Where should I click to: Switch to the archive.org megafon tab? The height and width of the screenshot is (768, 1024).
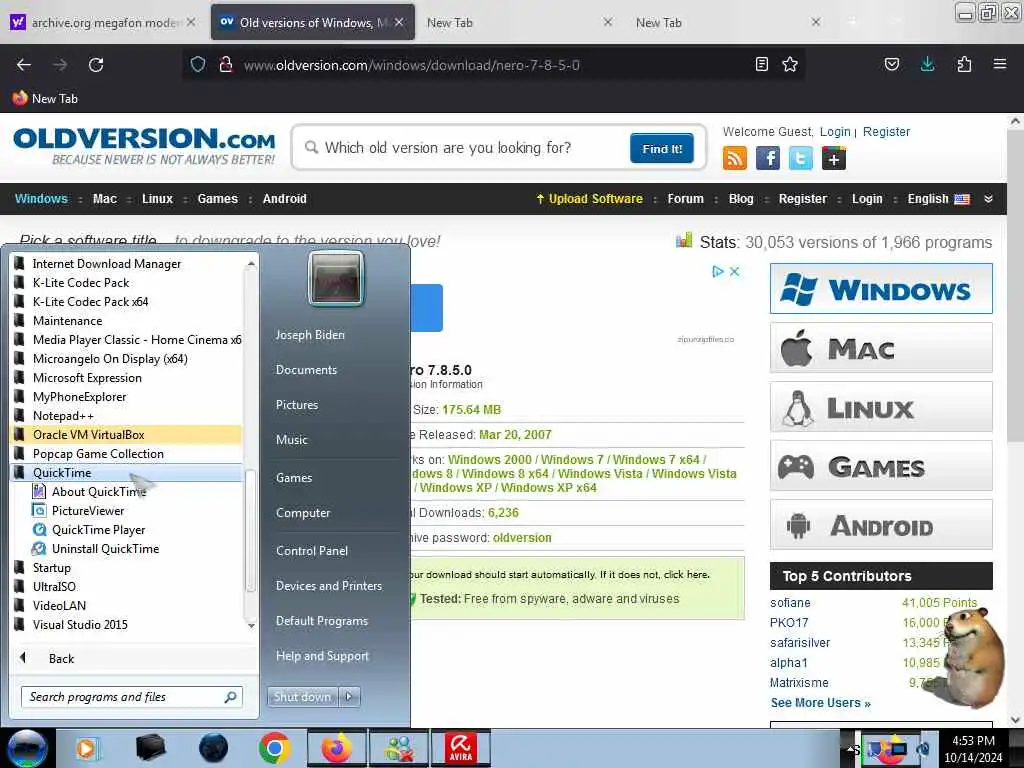click(x=104, y=22)
